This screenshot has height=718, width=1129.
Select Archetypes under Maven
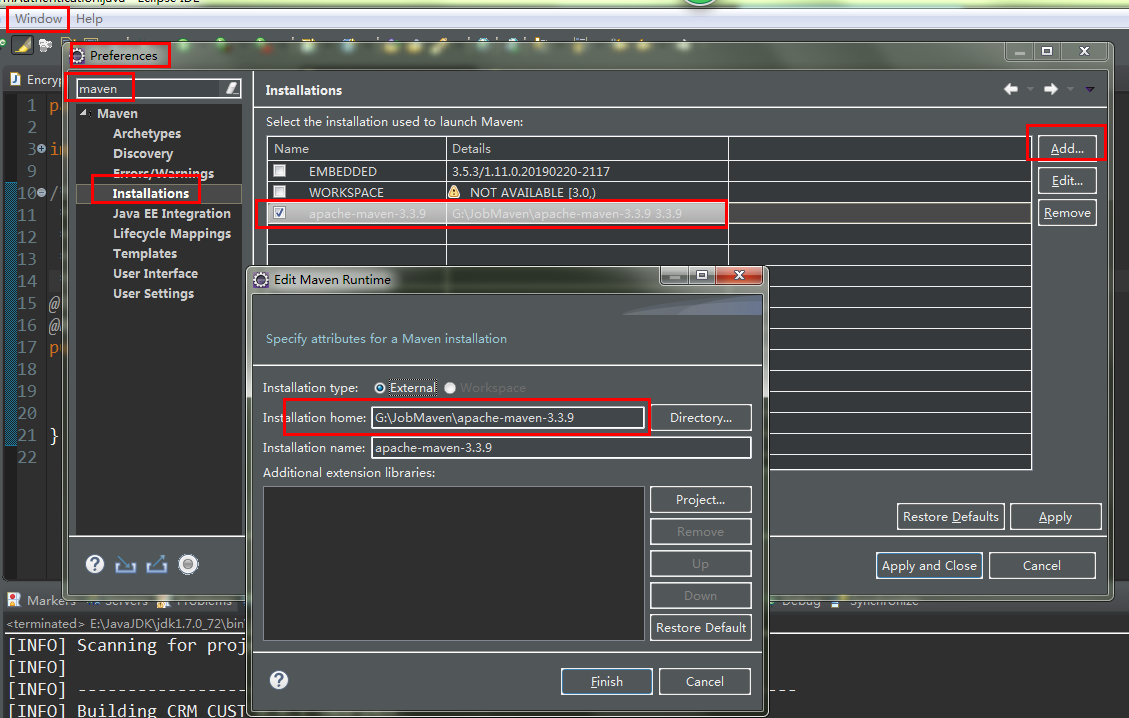(147, 133)
